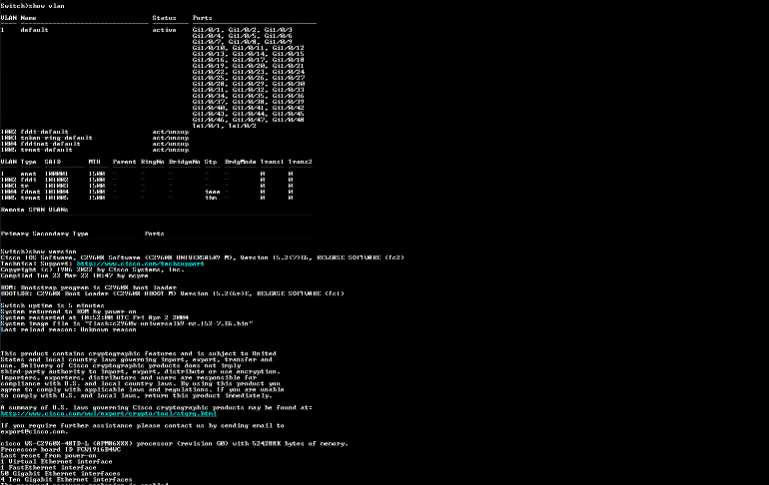
Task: Click the 'If you require further assistance' line
Action: click(x=142, y=426)
